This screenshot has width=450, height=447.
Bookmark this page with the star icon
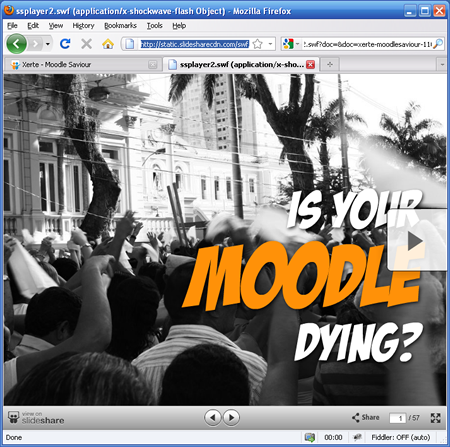[x=257, y=44]
